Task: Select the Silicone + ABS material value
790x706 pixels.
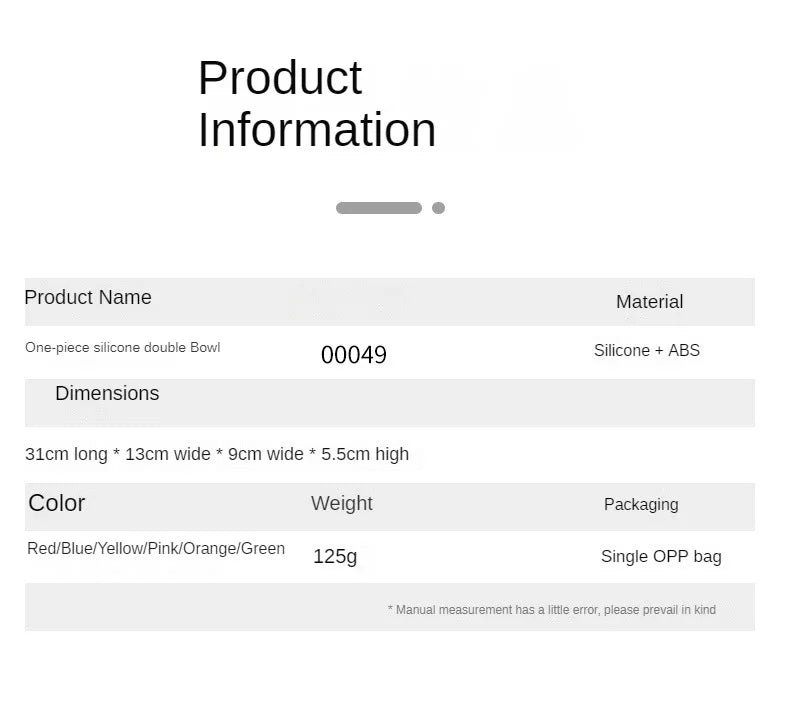Action: click(x=646, y=351)
